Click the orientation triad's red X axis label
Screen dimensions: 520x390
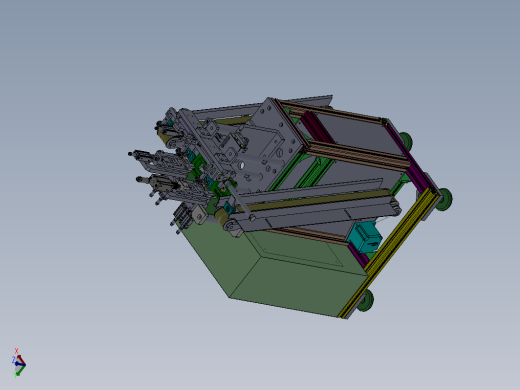pyautogui.click(x=16, y=351)
